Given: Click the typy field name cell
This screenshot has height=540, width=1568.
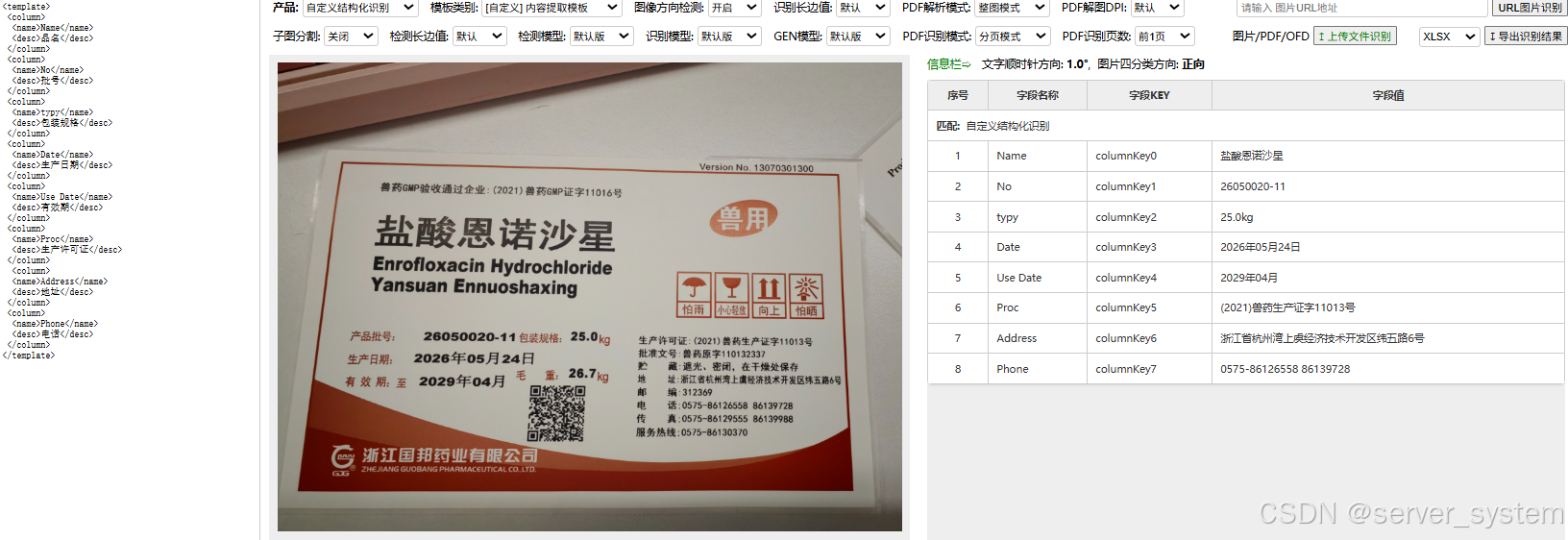Looking at the screenshot, I should point(1038,217).
